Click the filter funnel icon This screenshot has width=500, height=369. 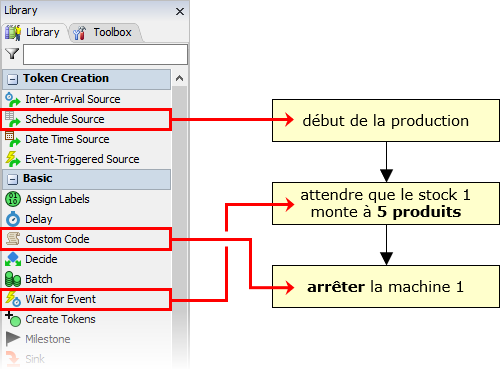tap(12, 54)
